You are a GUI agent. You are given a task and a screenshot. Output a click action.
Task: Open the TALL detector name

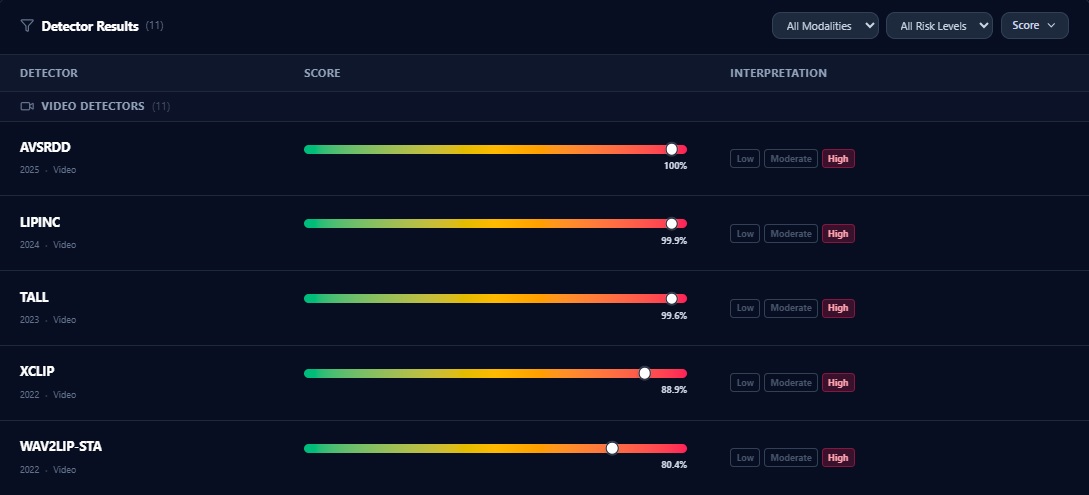pyautogui.click(x=34, y=297)
